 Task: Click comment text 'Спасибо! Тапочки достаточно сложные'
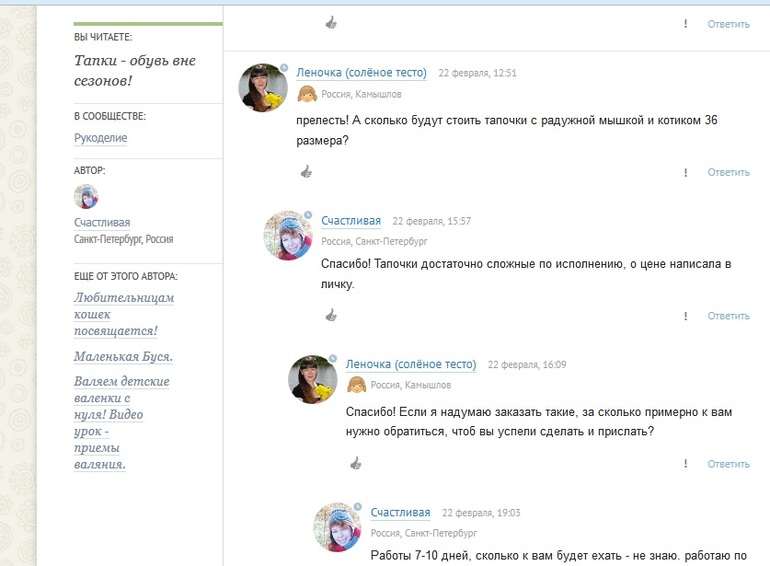(x=526, y=274)
